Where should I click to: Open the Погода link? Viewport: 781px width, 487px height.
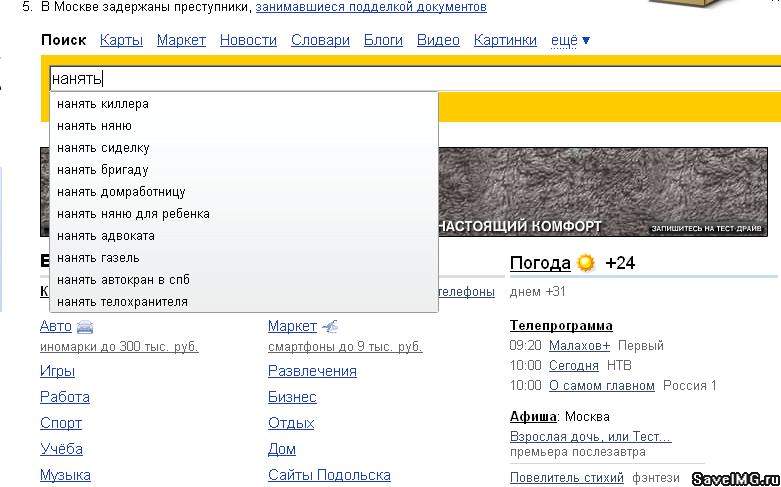point(540,262)
